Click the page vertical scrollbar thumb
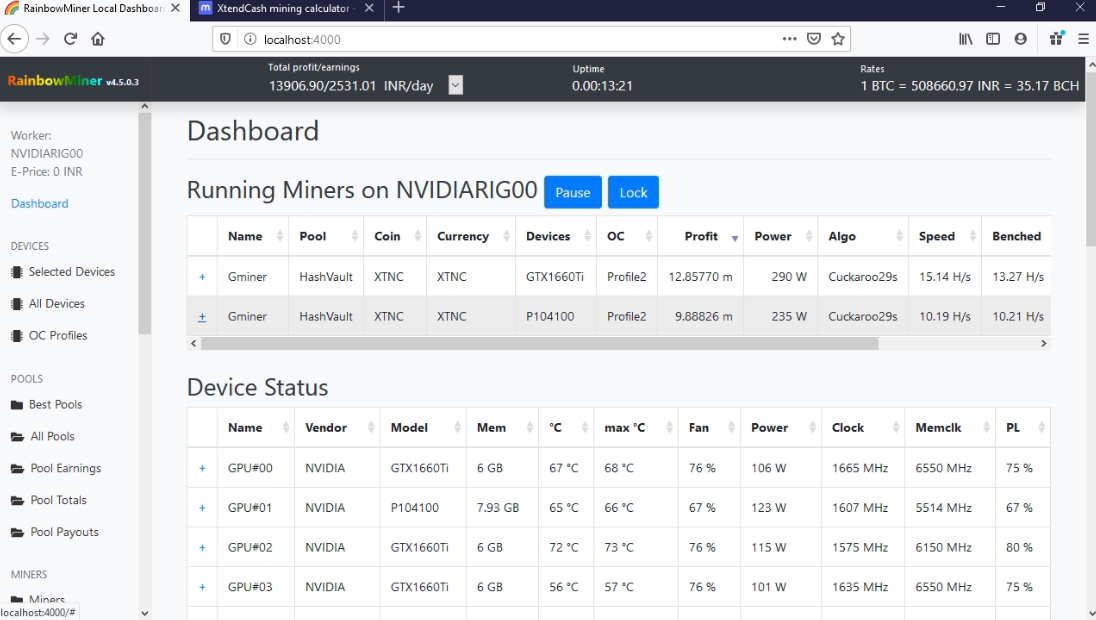The image size is (1096, 620). tap(1090, 158)
